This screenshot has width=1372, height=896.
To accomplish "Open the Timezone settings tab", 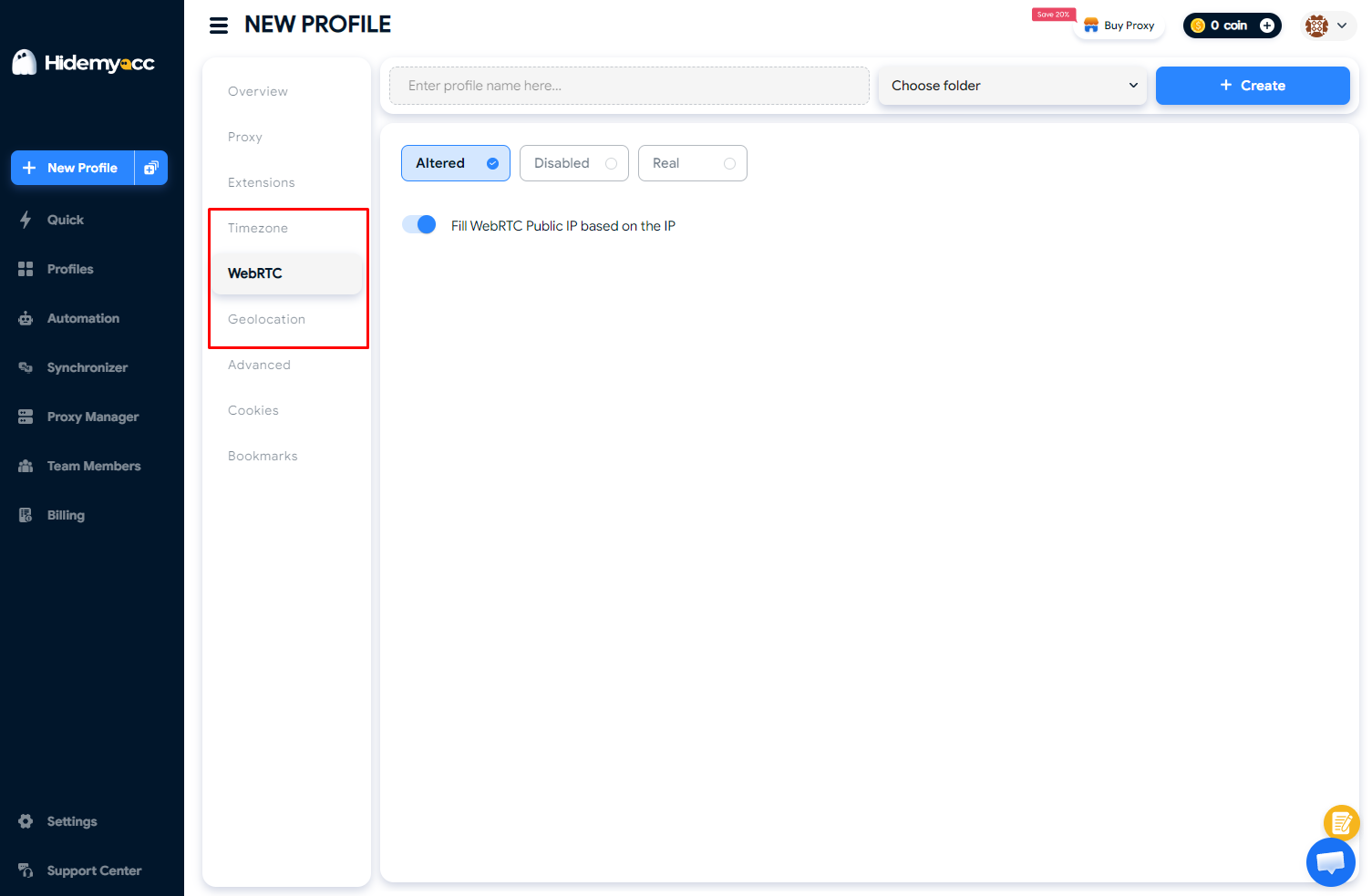I will (258, 228).
